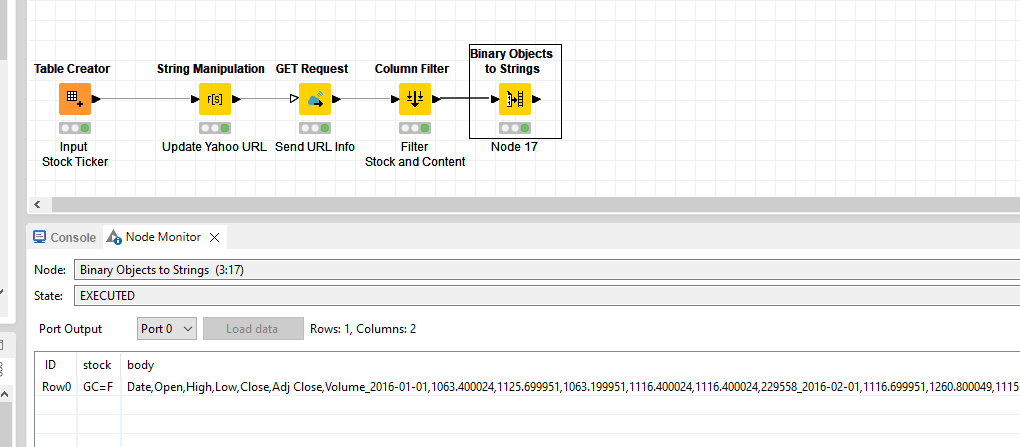1020x447 pixels.
Task: Click the 'Filter Stock and Content' node label
Action: (x=415, y=154)
